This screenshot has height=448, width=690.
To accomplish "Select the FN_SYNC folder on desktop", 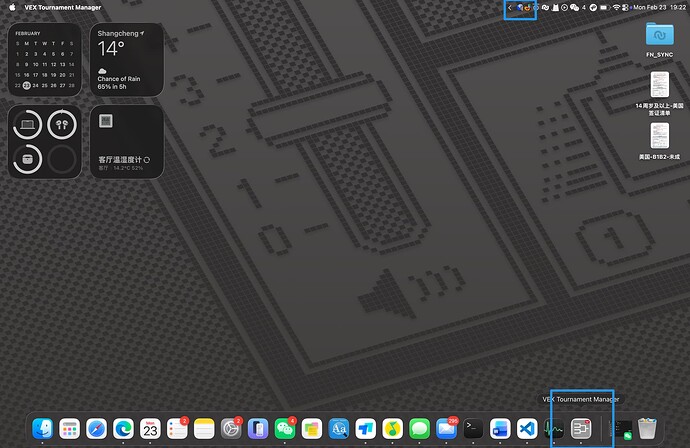I will pyautogui.click(x=659, y=40).
